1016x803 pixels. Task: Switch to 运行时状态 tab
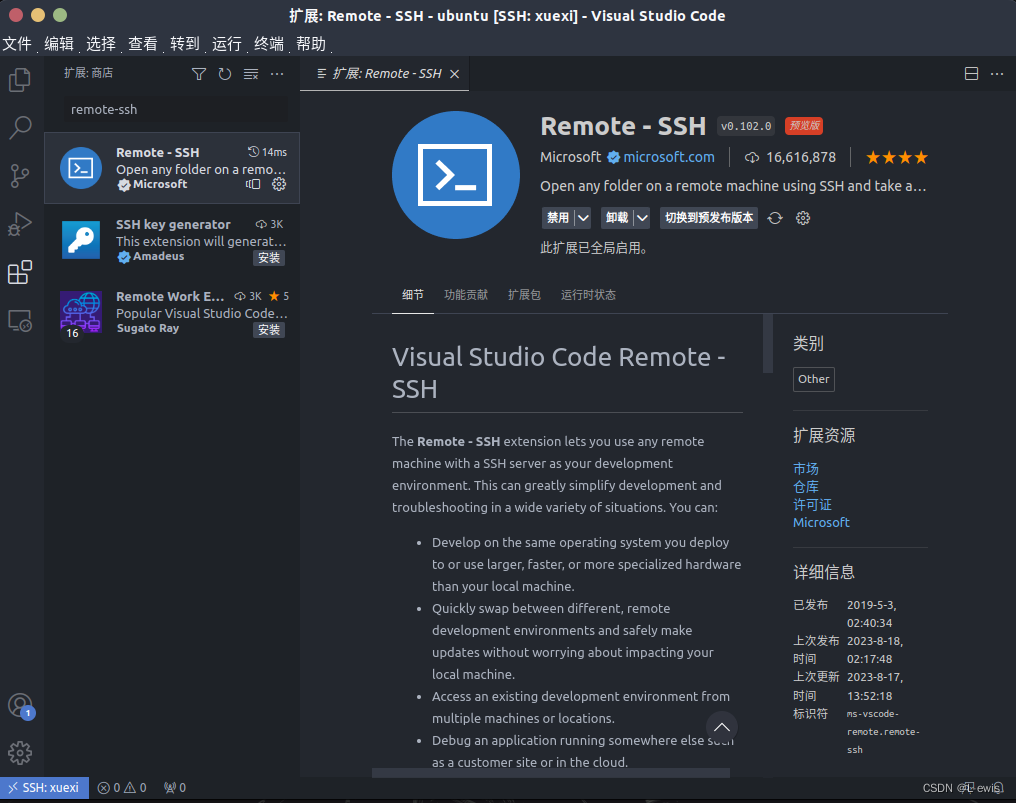tap(588, 295)
